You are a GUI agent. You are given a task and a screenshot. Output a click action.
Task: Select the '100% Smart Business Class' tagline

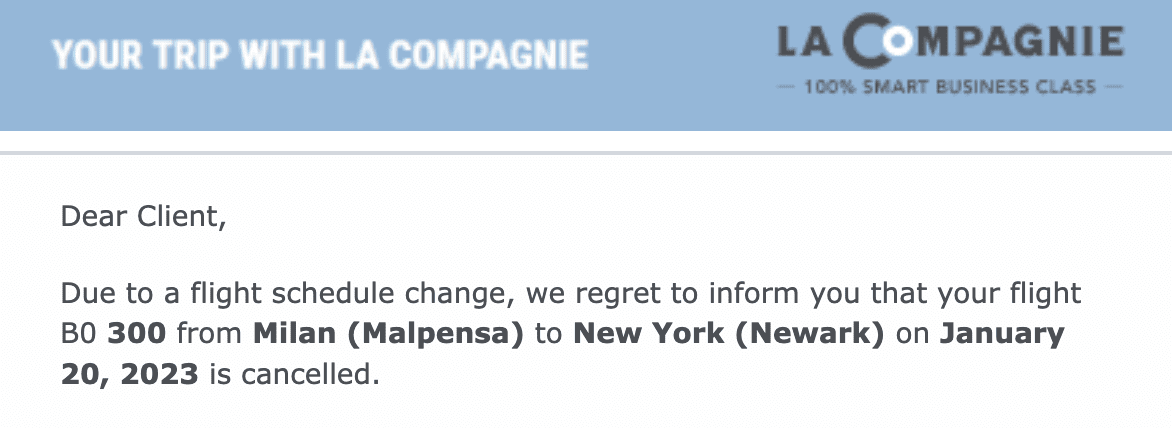950,87
